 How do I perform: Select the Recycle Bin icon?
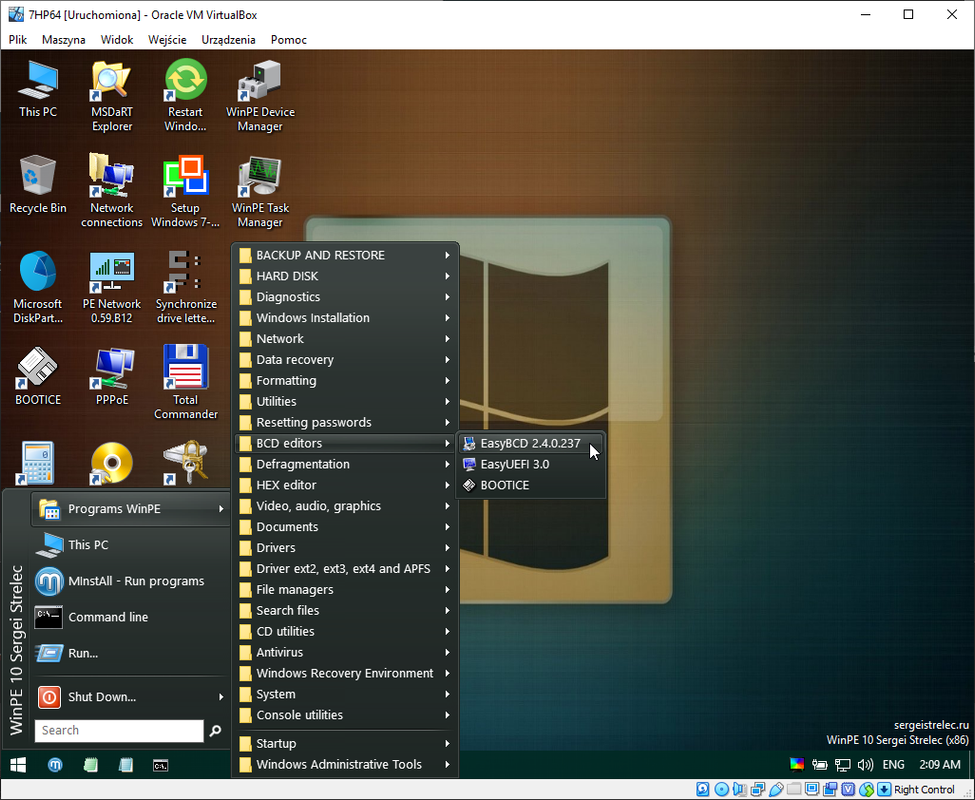click(x=38, y=185)
